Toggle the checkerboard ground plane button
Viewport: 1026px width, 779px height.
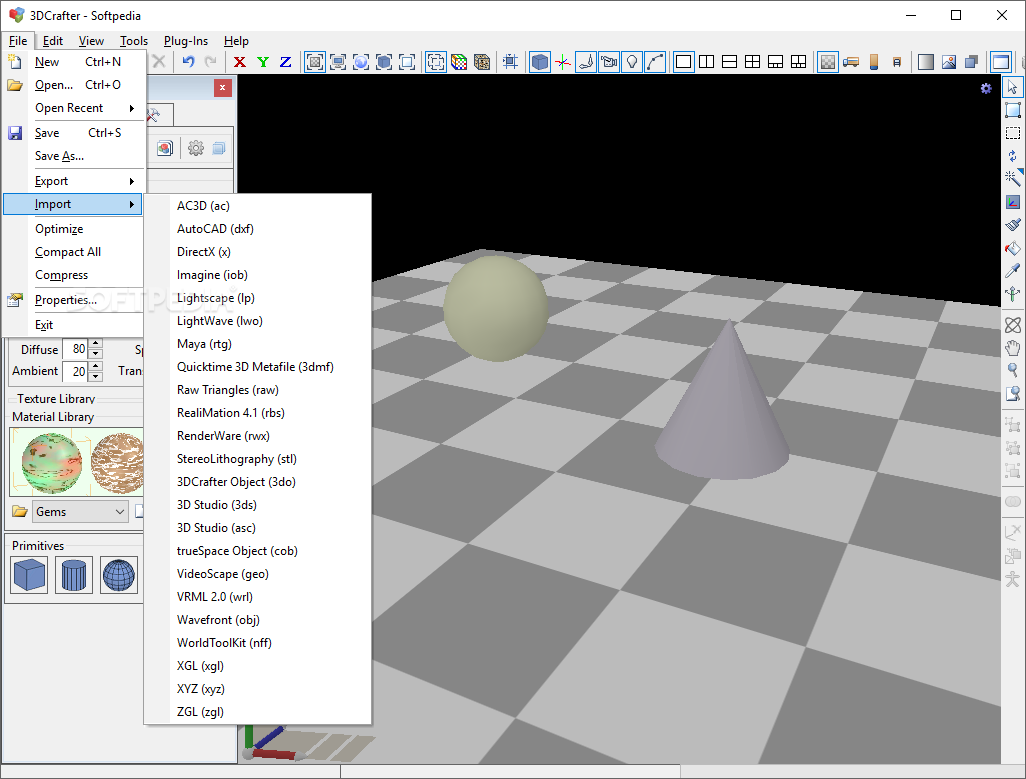(x=828, y=61)
